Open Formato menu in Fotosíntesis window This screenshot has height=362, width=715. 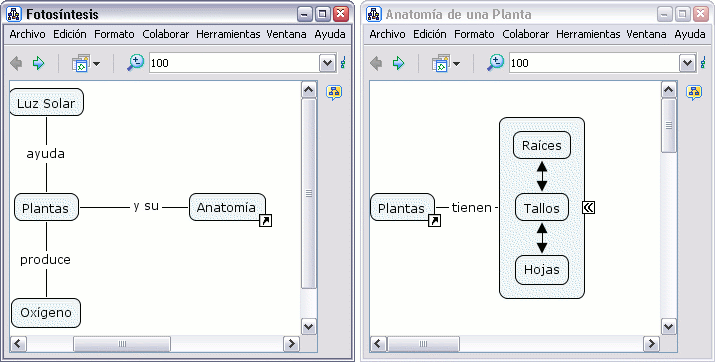point(114,34)
